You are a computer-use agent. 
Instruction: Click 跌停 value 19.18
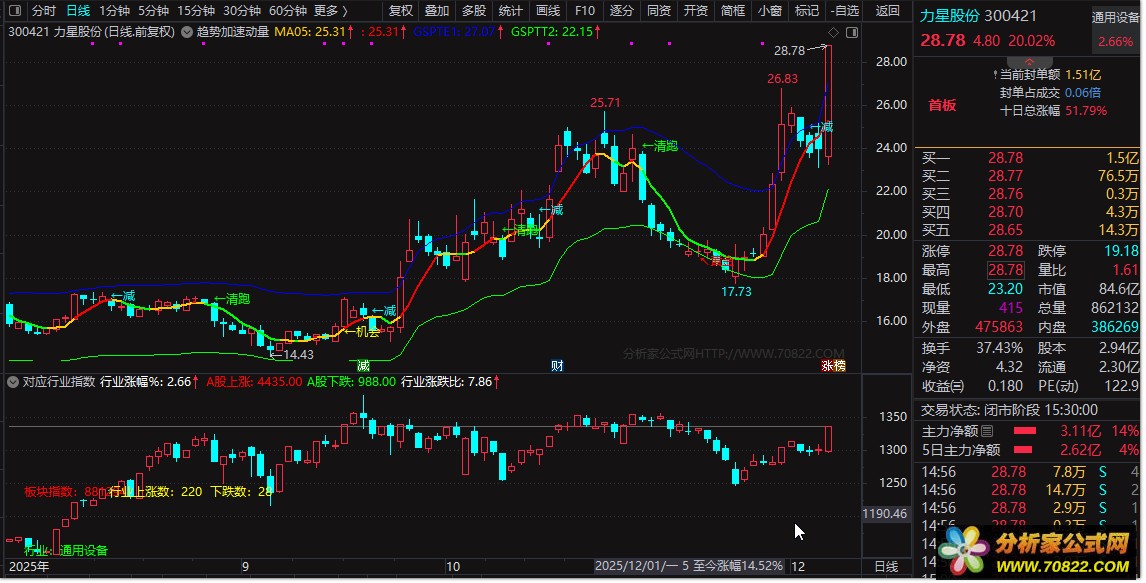[1121, 251]
